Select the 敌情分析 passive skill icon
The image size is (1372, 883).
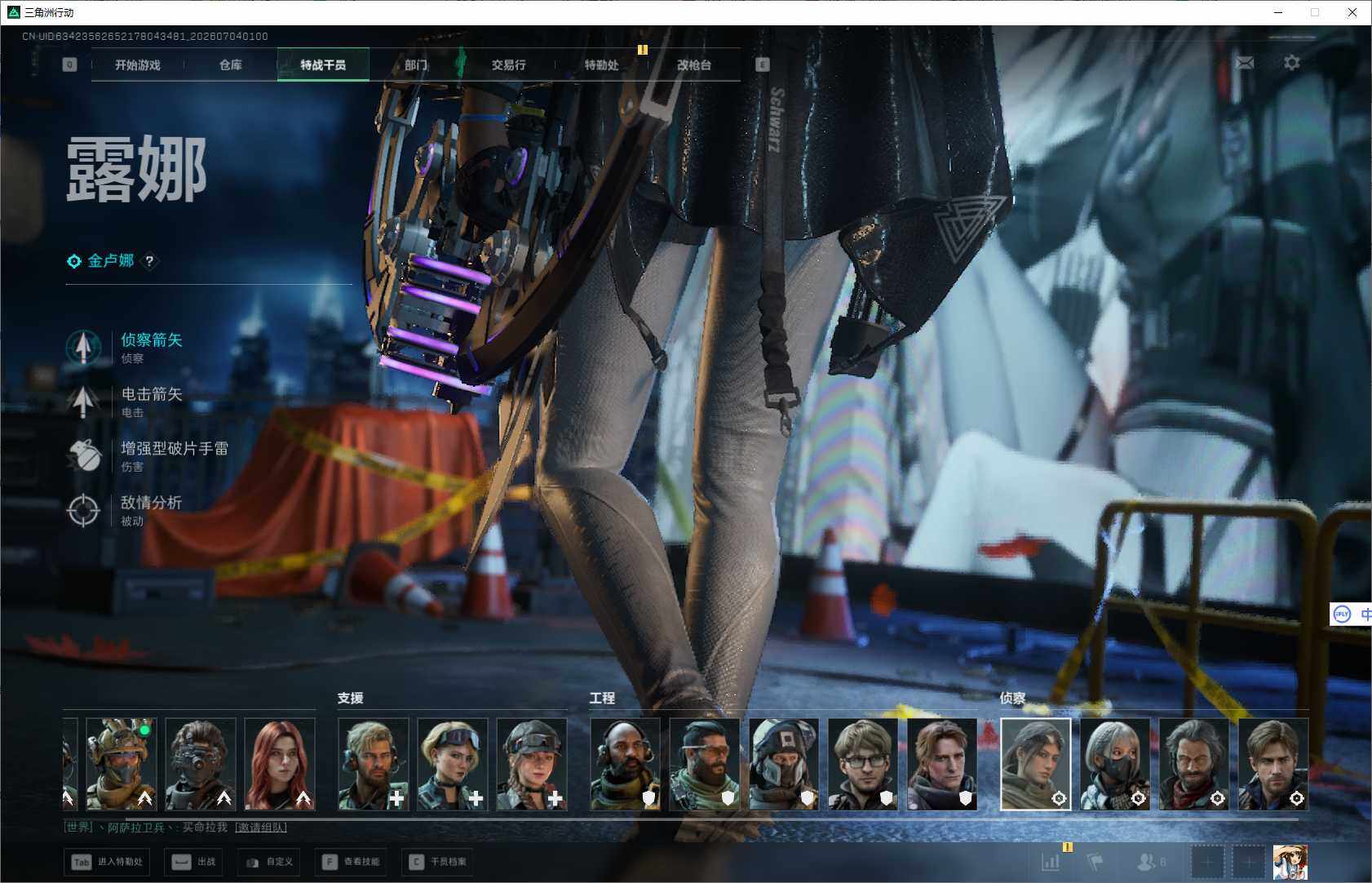(x=83, y=510)
